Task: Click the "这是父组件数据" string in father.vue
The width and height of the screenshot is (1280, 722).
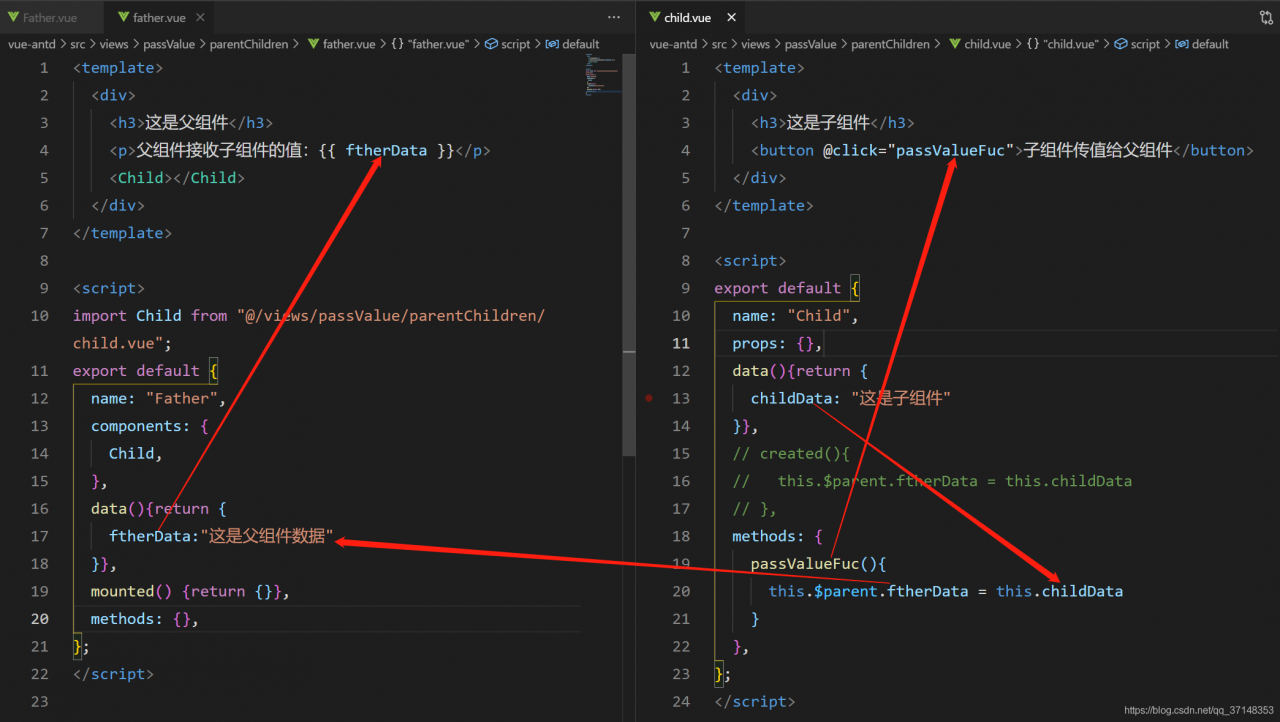Action: coord(267,536)
